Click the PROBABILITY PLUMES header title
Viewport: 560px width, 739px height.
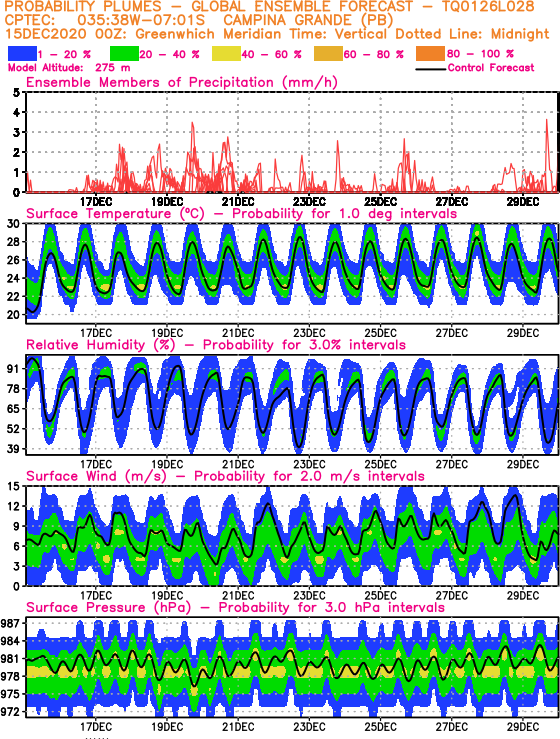click(82, 7)
